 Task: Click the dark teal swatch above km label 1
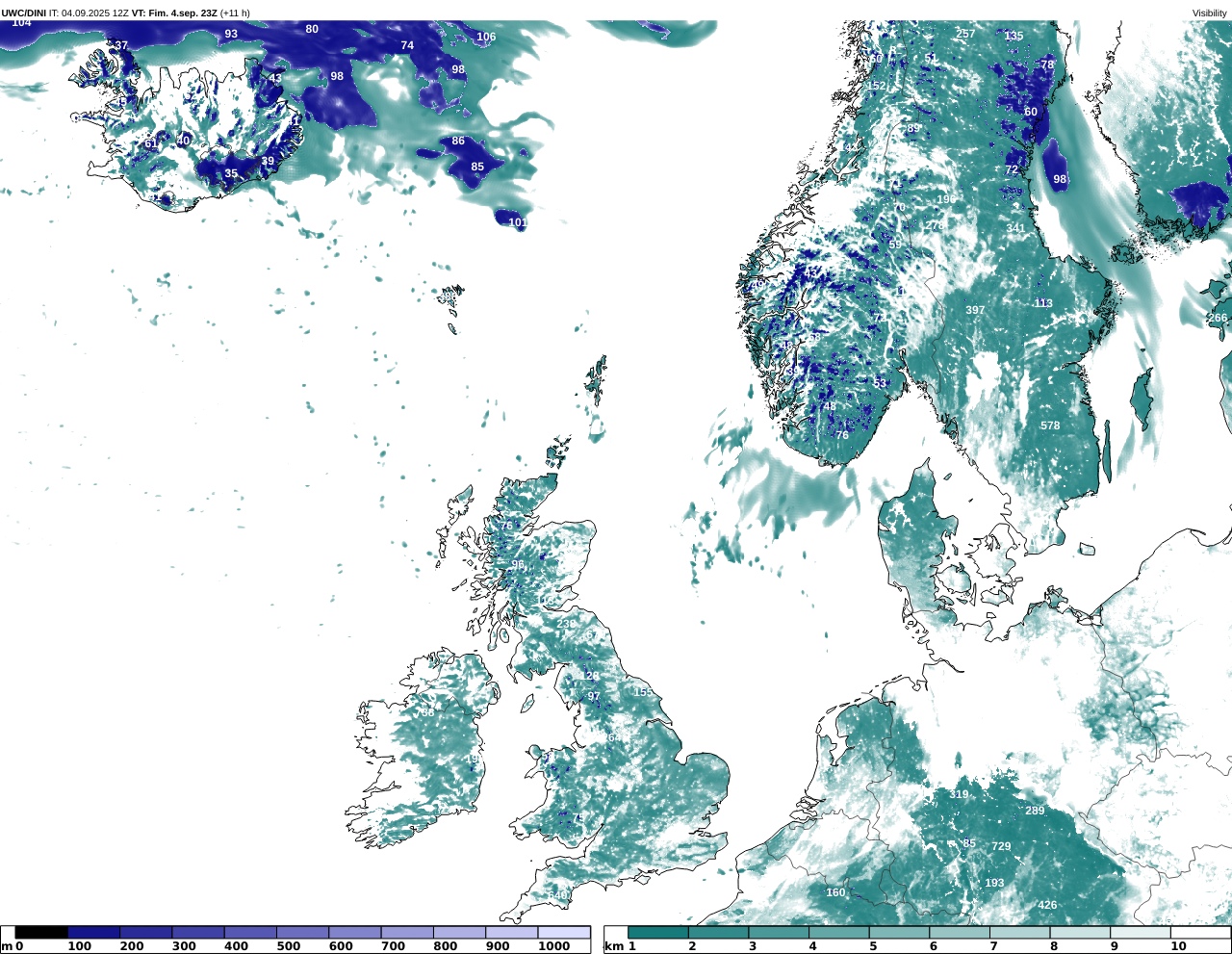pyautogui.click(x=658, y=932)
